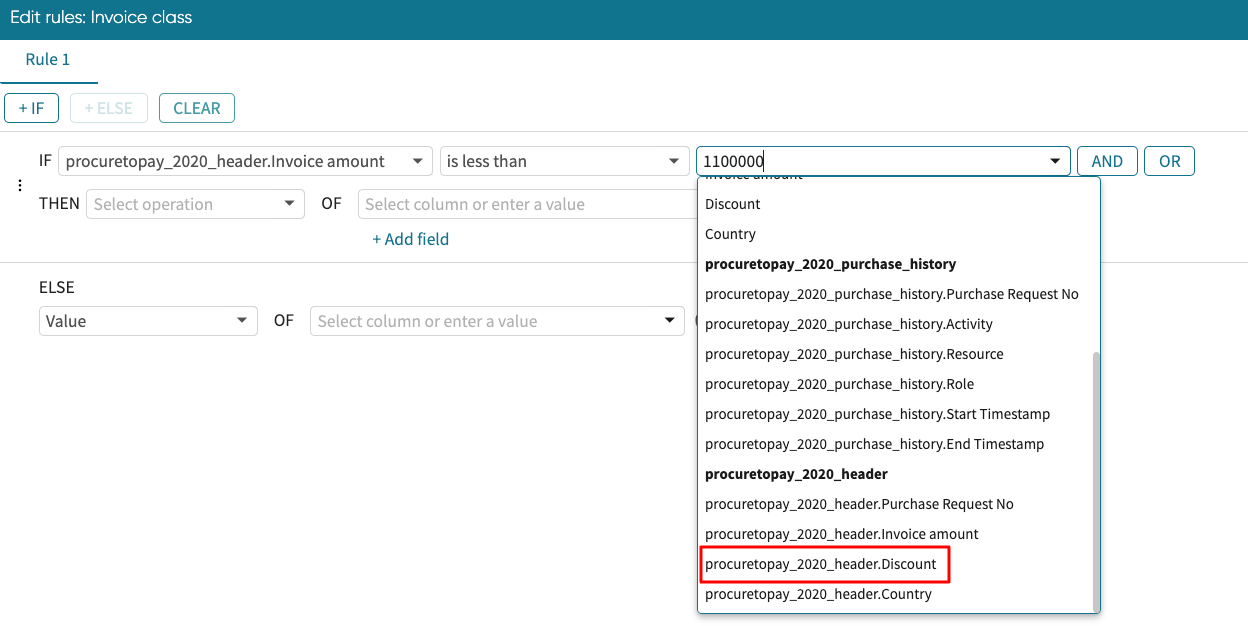Click the OR condition button

[x=1169, y=161]
